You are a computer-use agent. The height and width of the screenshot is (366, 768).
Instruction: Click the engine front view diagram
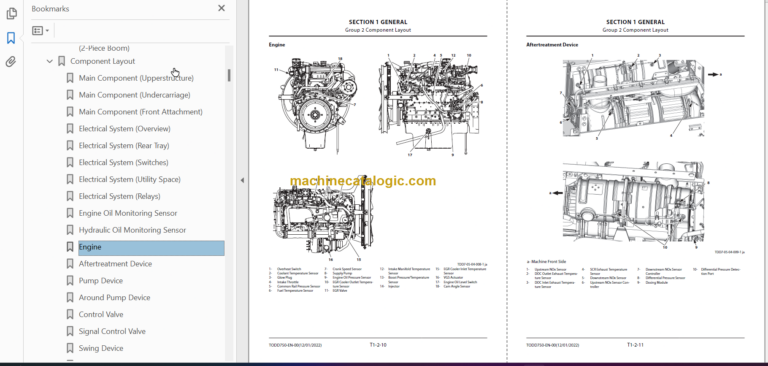coord(316,104)
